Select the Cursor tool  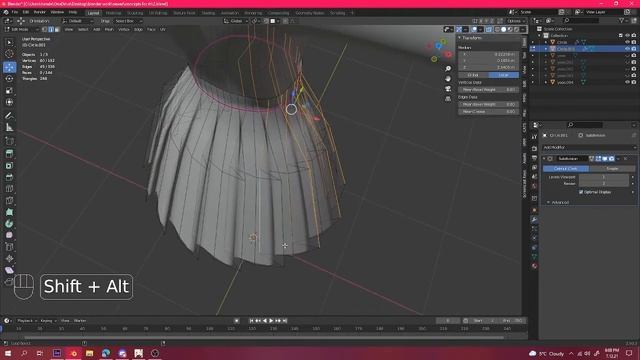(x=9, y=54)
